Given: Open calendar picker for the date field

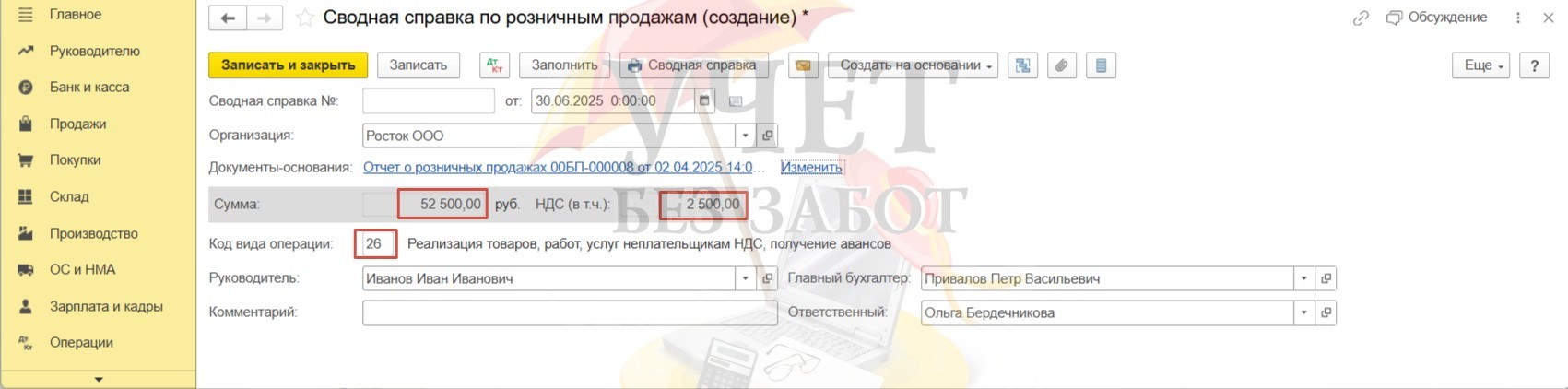Looking at the screenshot, I should click(x=705, y=101).
